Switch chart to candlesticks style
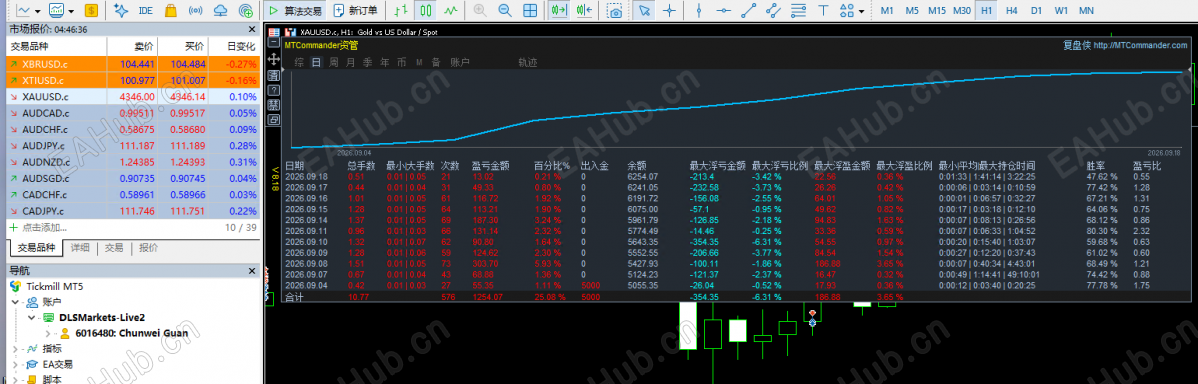 click(426, 11)
